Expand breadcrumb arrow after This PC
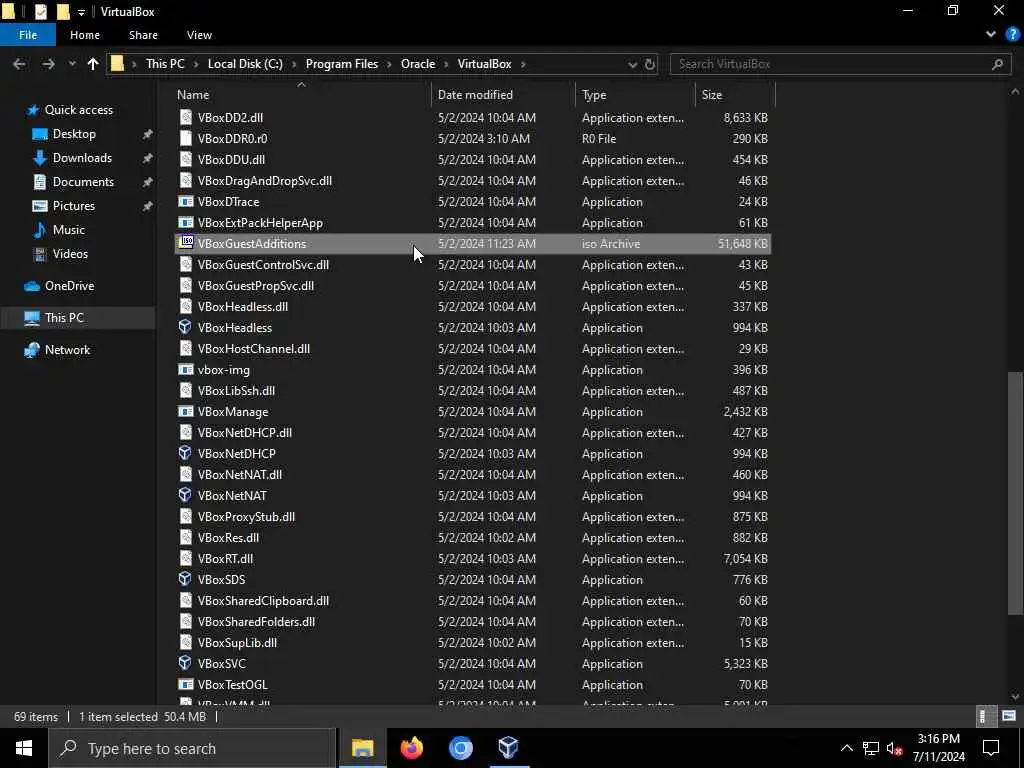The image size is (1024, 768). 196,64
